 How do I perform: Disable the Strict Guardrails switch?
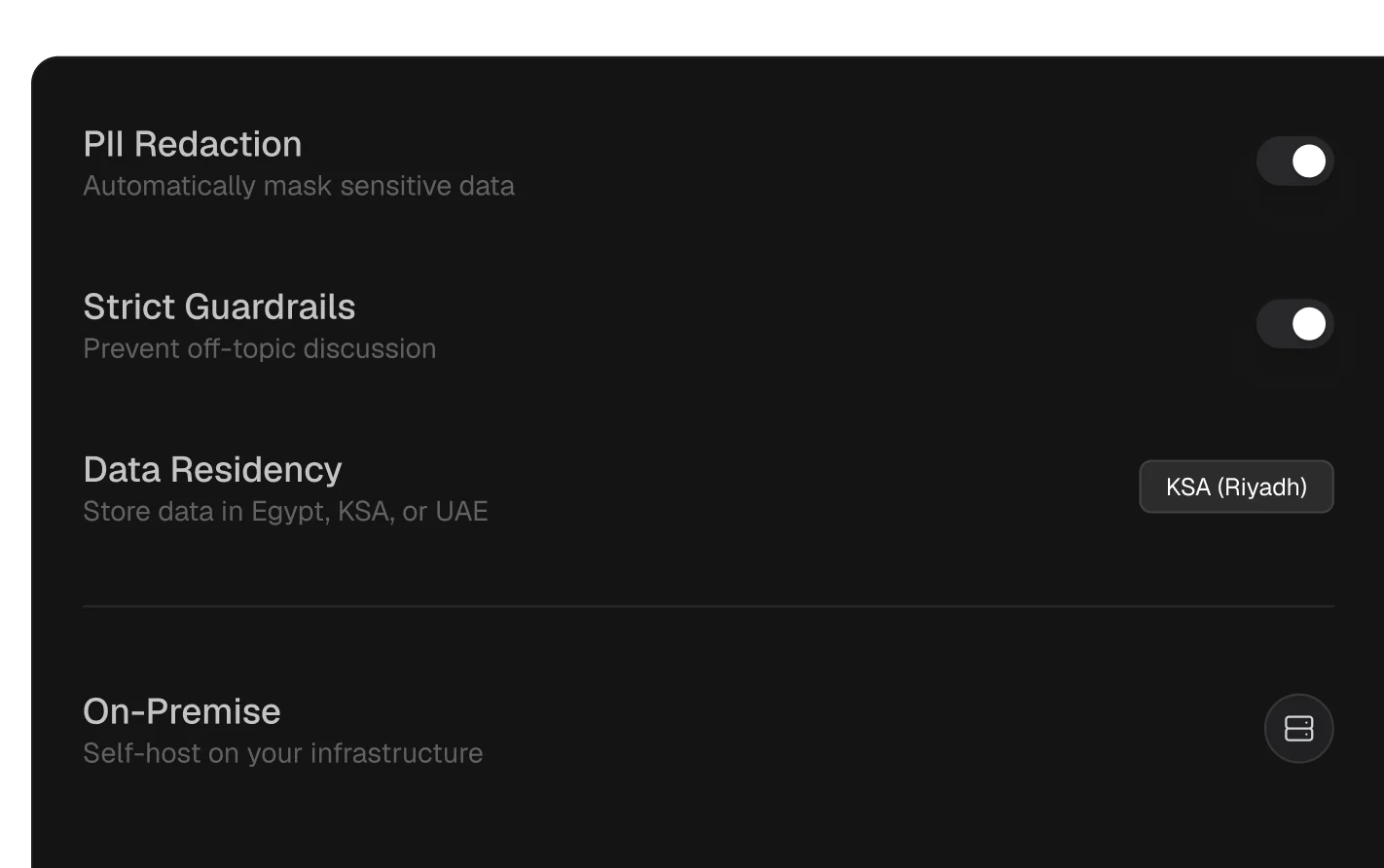1294,323
